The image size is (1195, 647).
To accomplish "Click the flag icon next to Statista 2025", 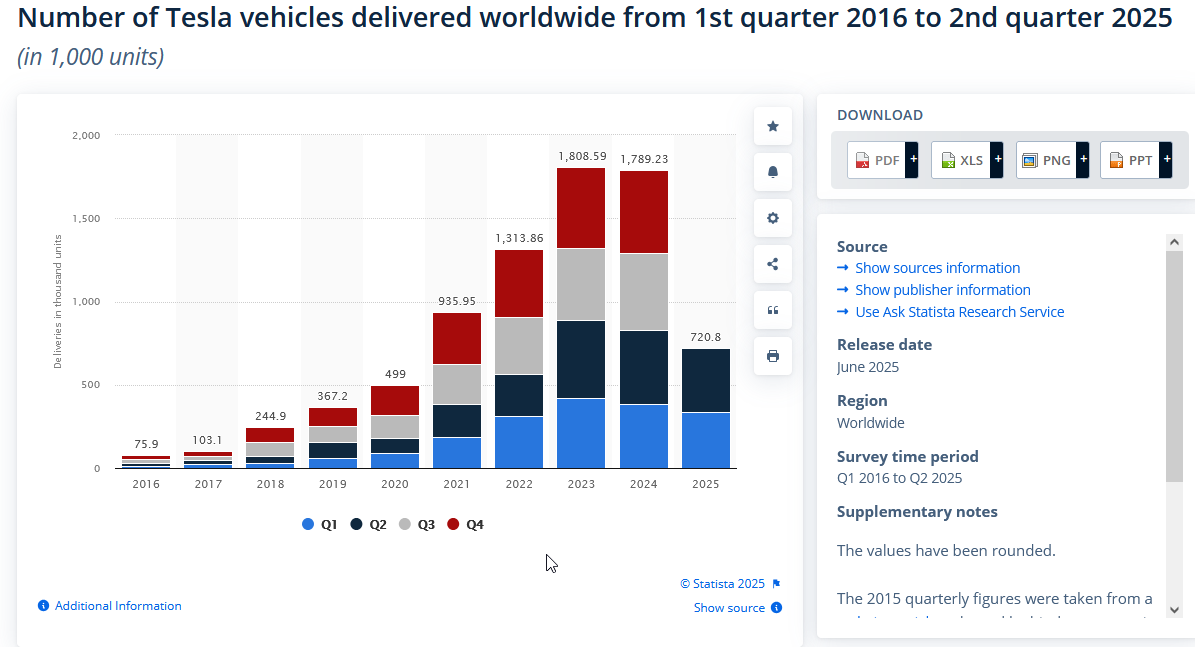I will point(777,584).
